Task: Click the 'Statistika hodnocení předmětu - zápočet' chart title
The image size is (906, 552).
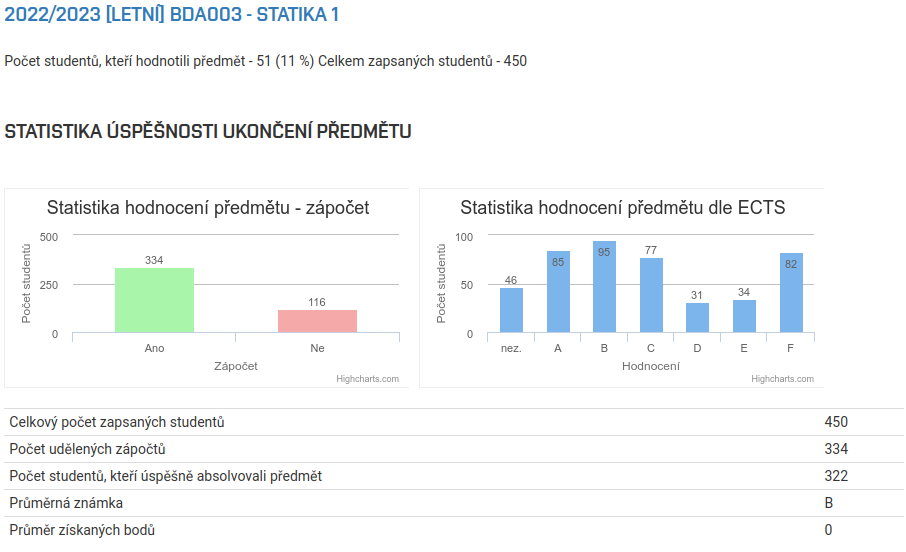Action: 208,208
